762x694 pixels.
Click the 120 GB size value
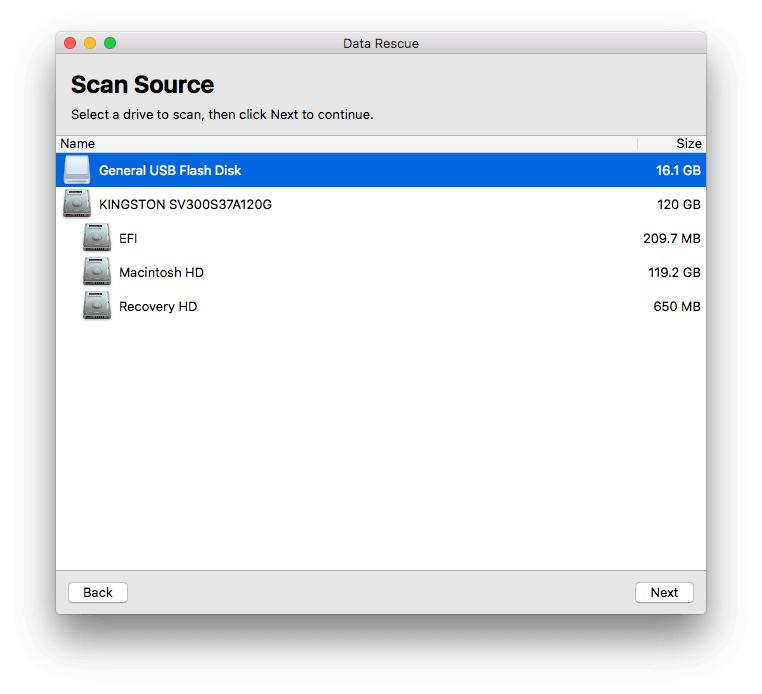678,204
